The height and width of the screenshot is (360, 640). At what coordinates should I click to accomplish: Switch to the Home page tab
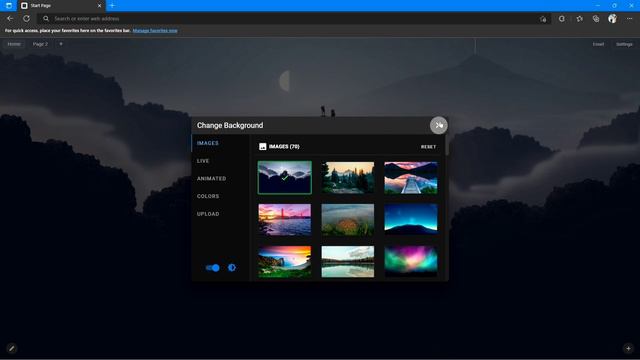pos(14,44)
